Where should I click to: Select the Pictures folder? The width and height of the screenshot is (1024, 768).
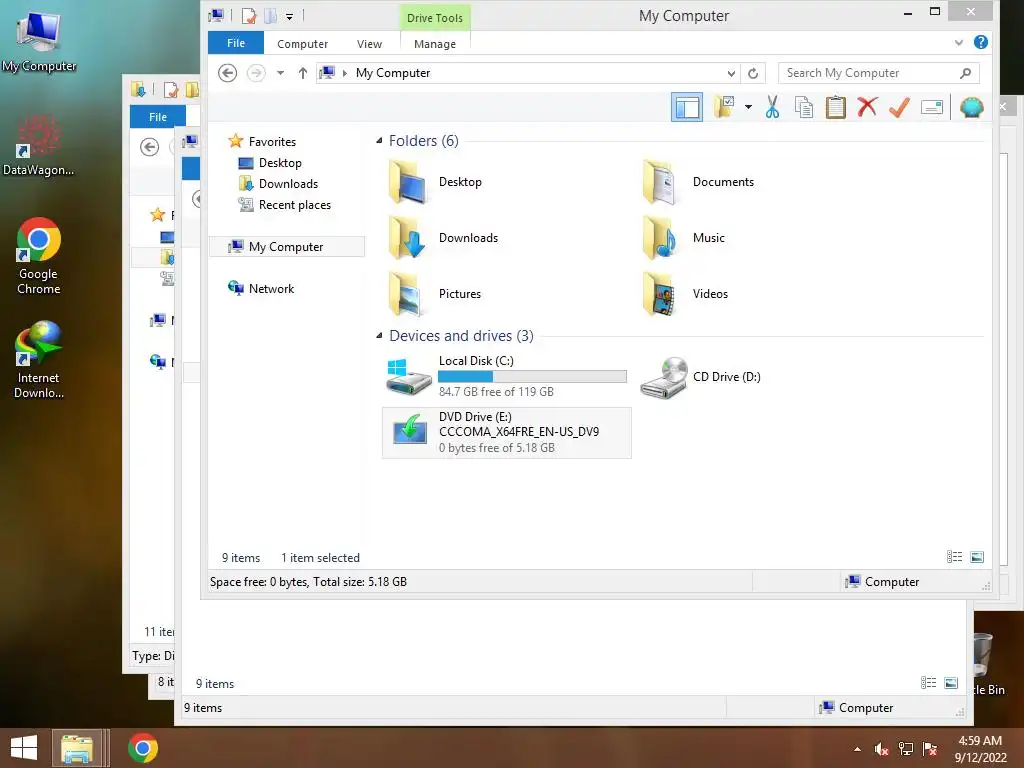point(434,294)
